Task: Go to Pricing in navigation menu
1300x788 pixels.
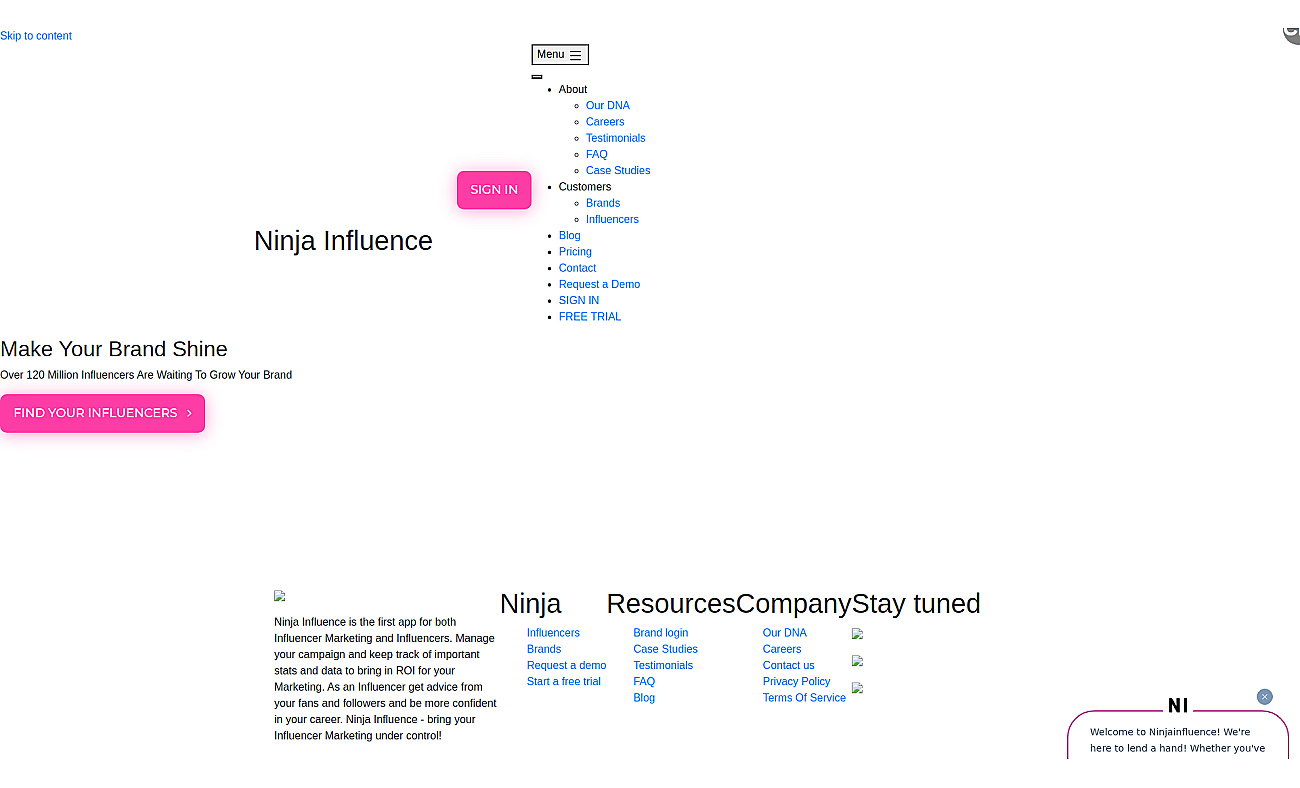Action: pos(575,252)
